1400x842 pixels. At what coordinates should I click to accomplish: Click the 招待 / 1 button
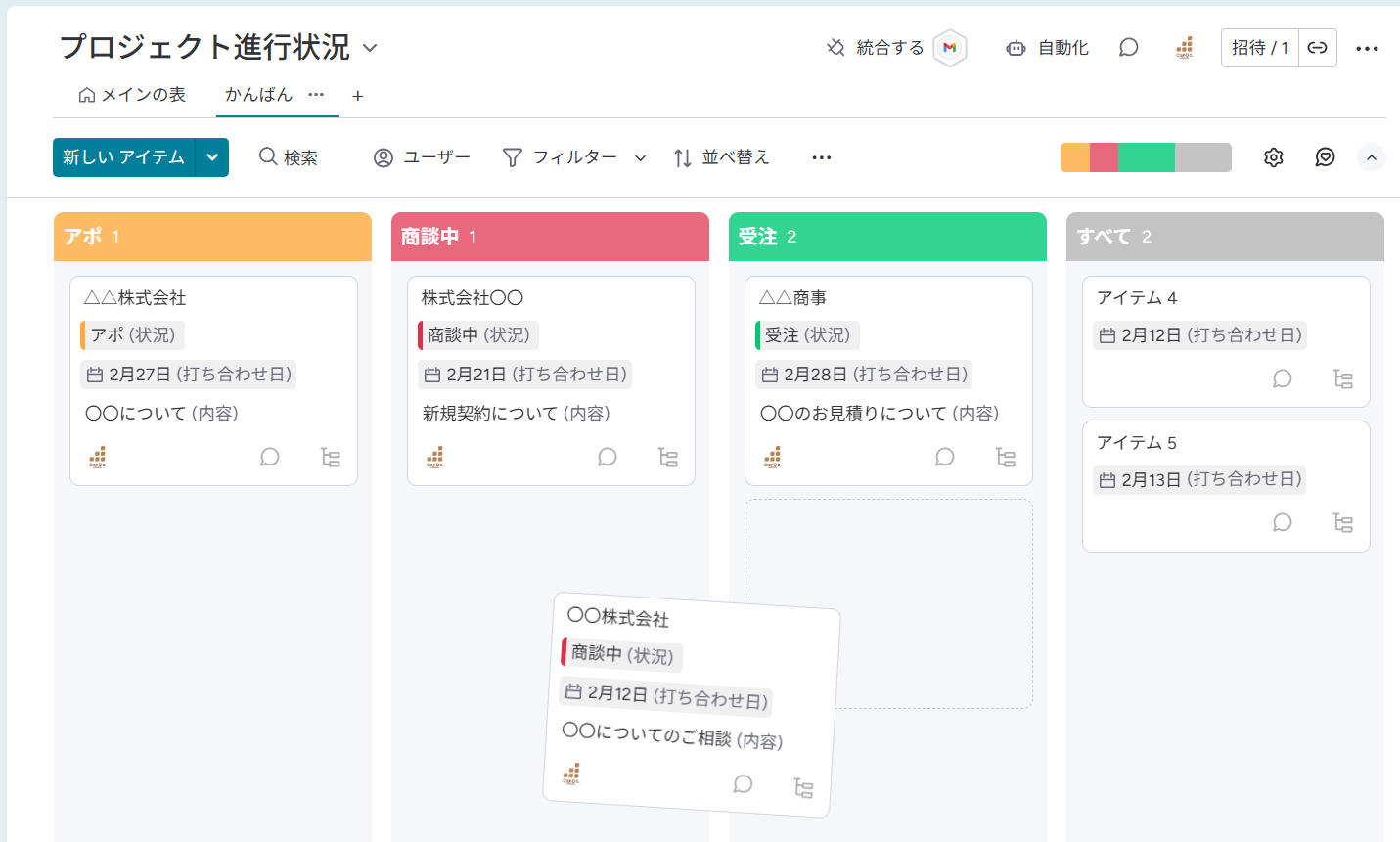[1260, 48]
